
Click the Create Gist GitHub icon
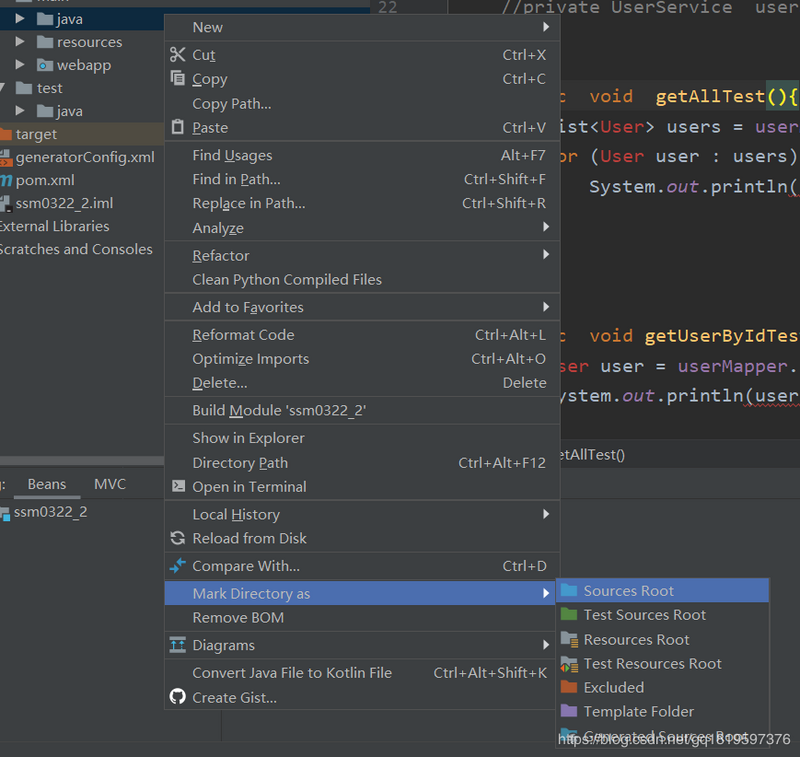point(178,697)
